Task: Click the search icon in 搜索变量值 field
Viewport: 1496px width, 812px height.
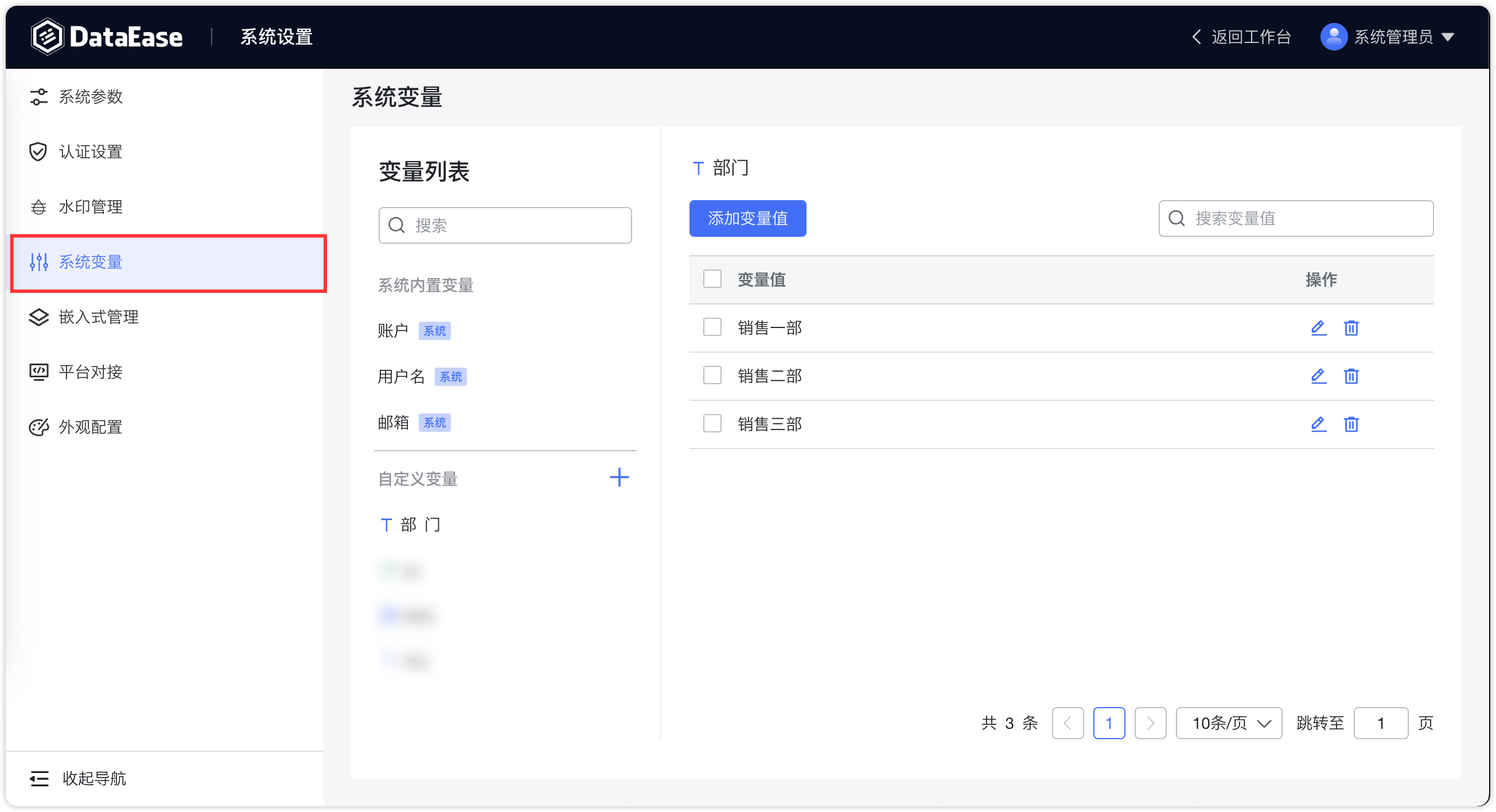Action: (x=1176, y=218)
